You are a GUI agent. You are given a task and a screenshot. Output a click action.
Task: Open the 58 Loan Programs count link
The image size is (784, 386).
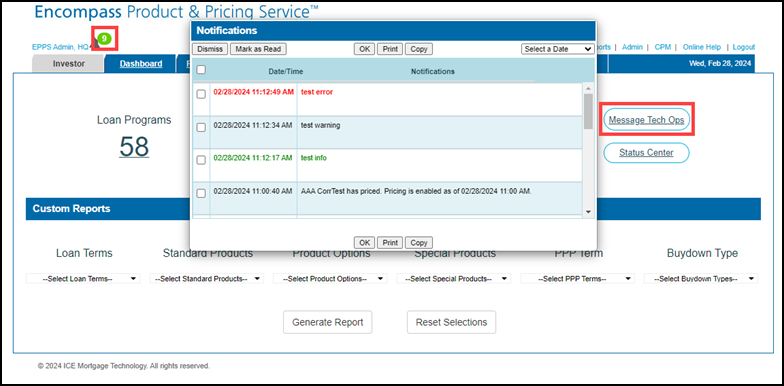[134, 146]
